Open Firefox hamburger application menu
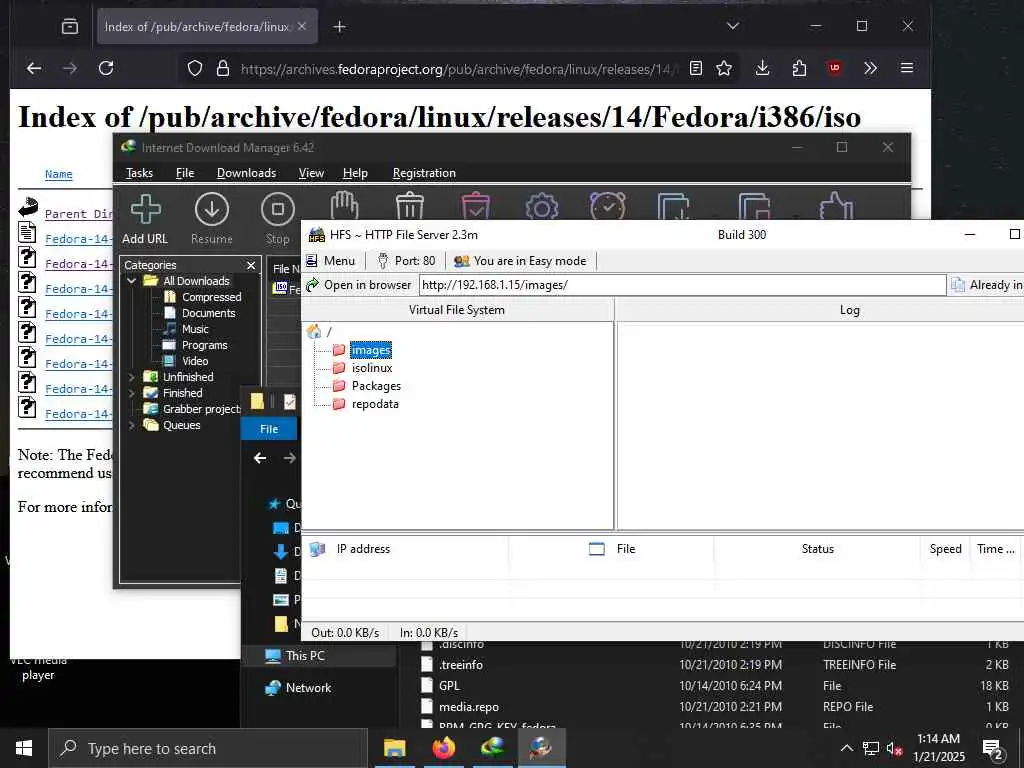This screenshot has width=1024, height=768. [906, 68]
